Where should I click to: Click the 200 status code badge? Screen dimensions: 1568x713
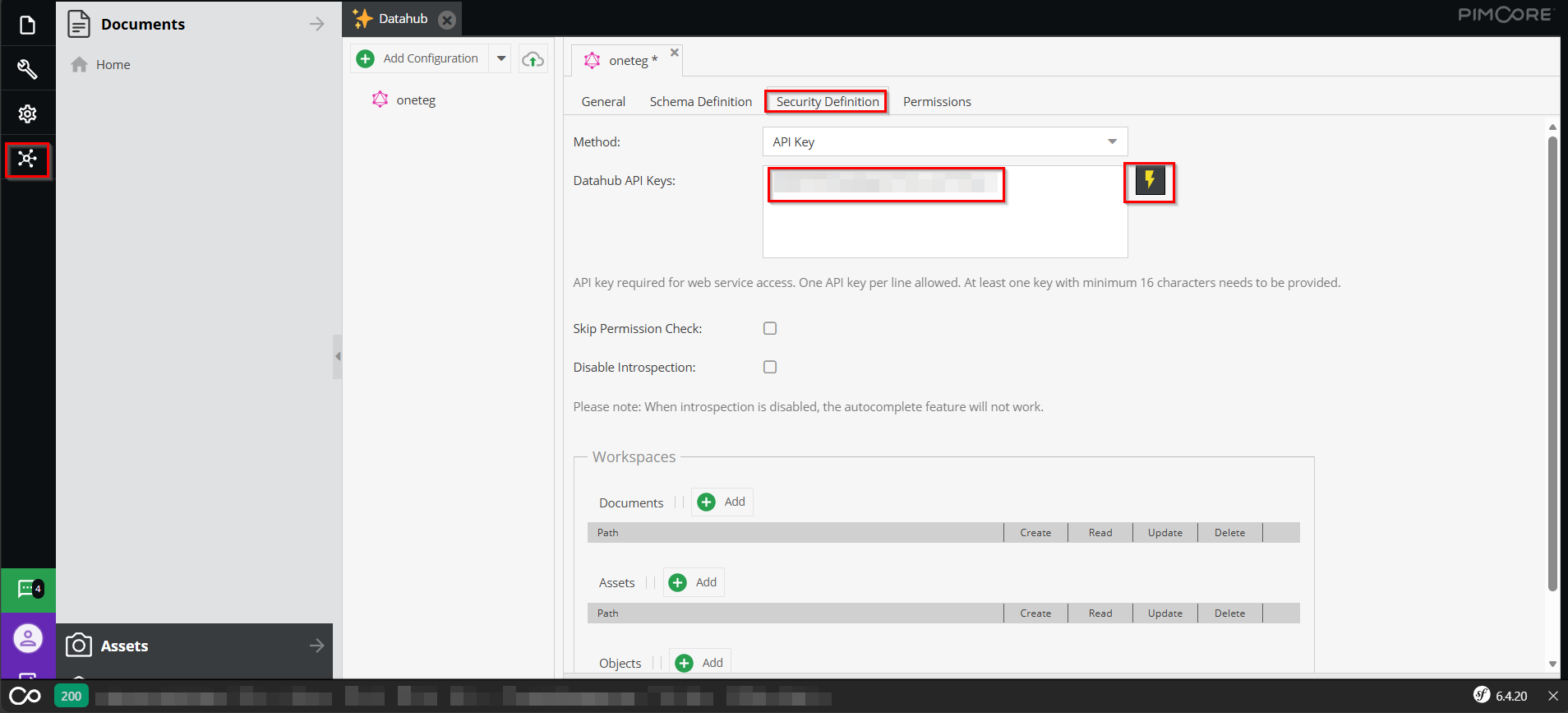tap(71, 697)
